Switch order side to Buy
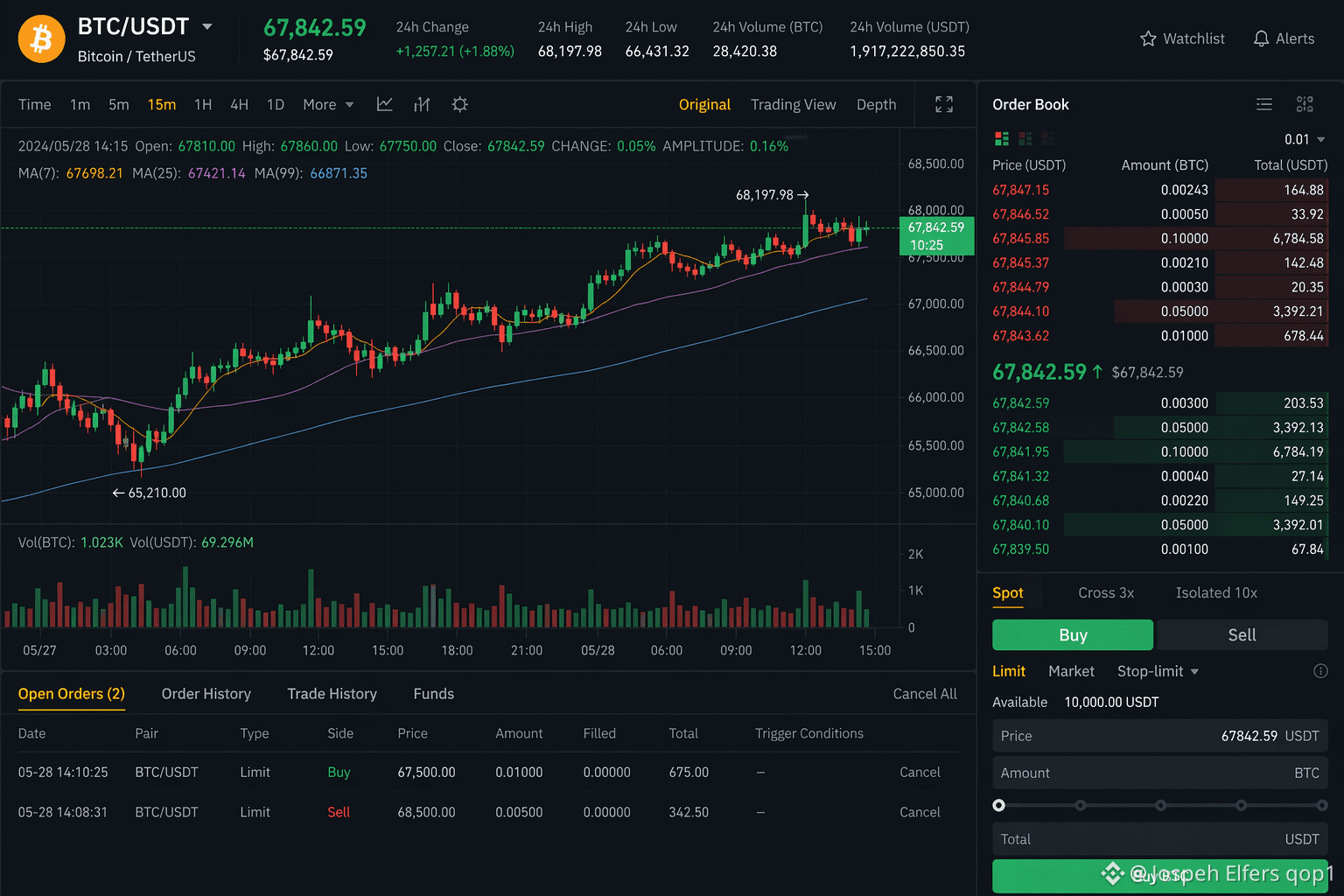Screen dimensions: 1344x896 coord(1073,635)
